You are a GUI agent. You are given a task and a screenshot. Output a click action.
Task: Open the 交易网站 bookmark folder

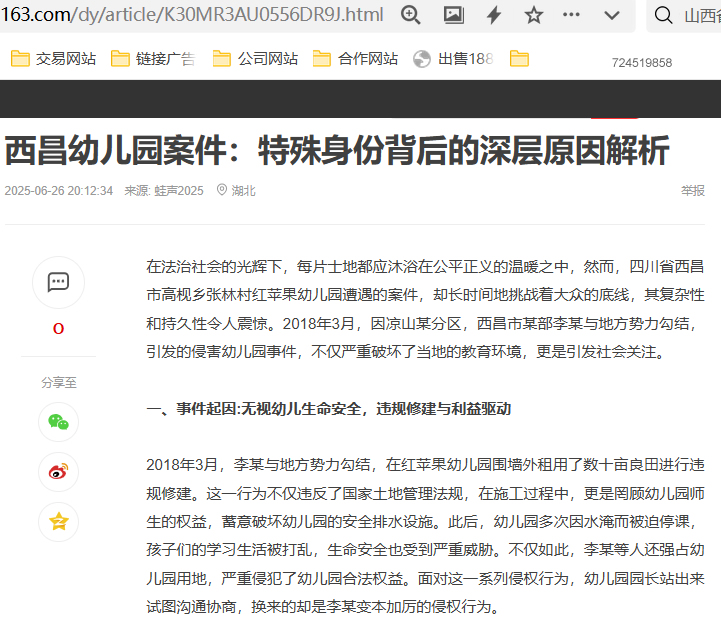tap(53, 59)
